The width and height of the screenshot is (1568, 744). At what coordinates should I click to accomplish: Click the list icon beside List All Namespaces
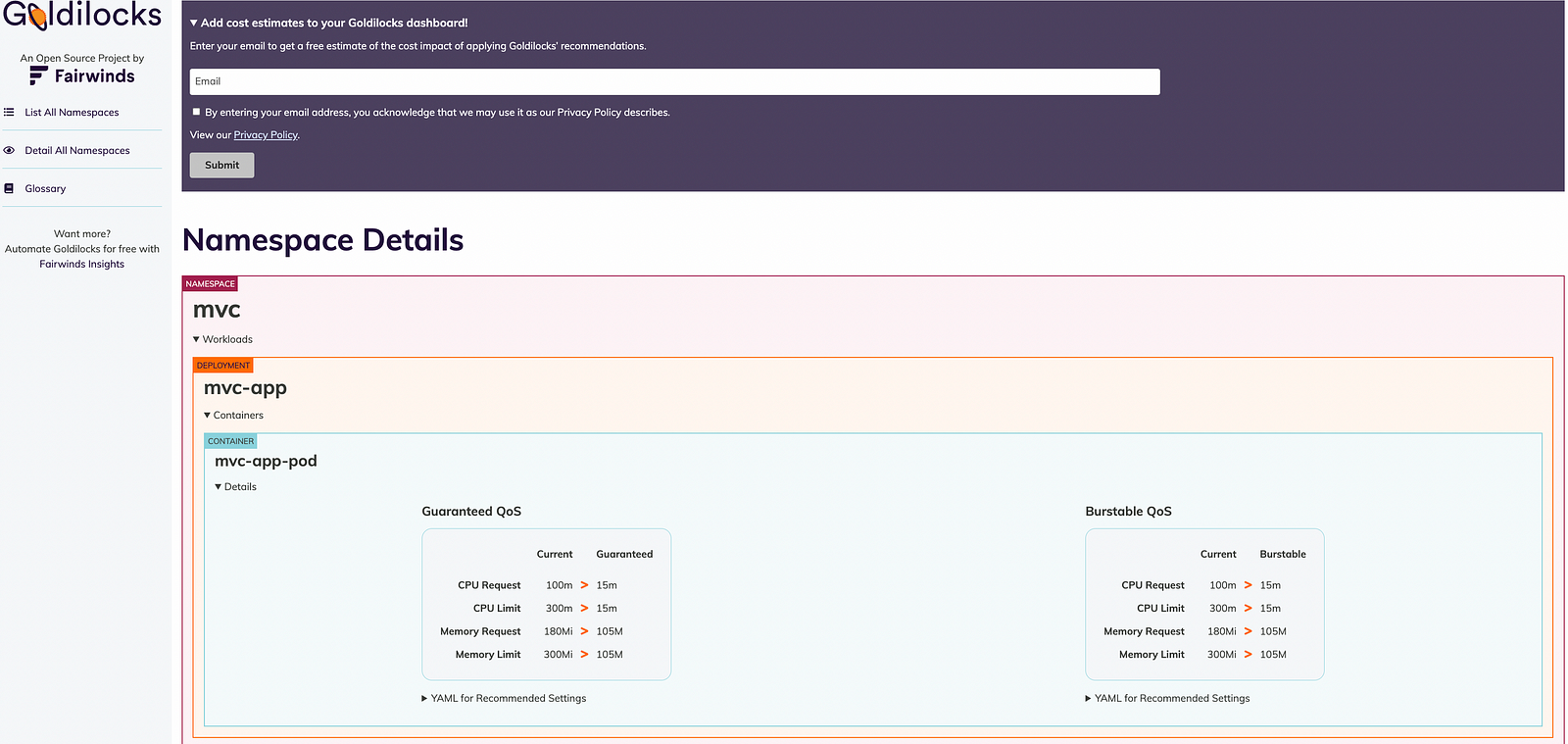[9, 113]
